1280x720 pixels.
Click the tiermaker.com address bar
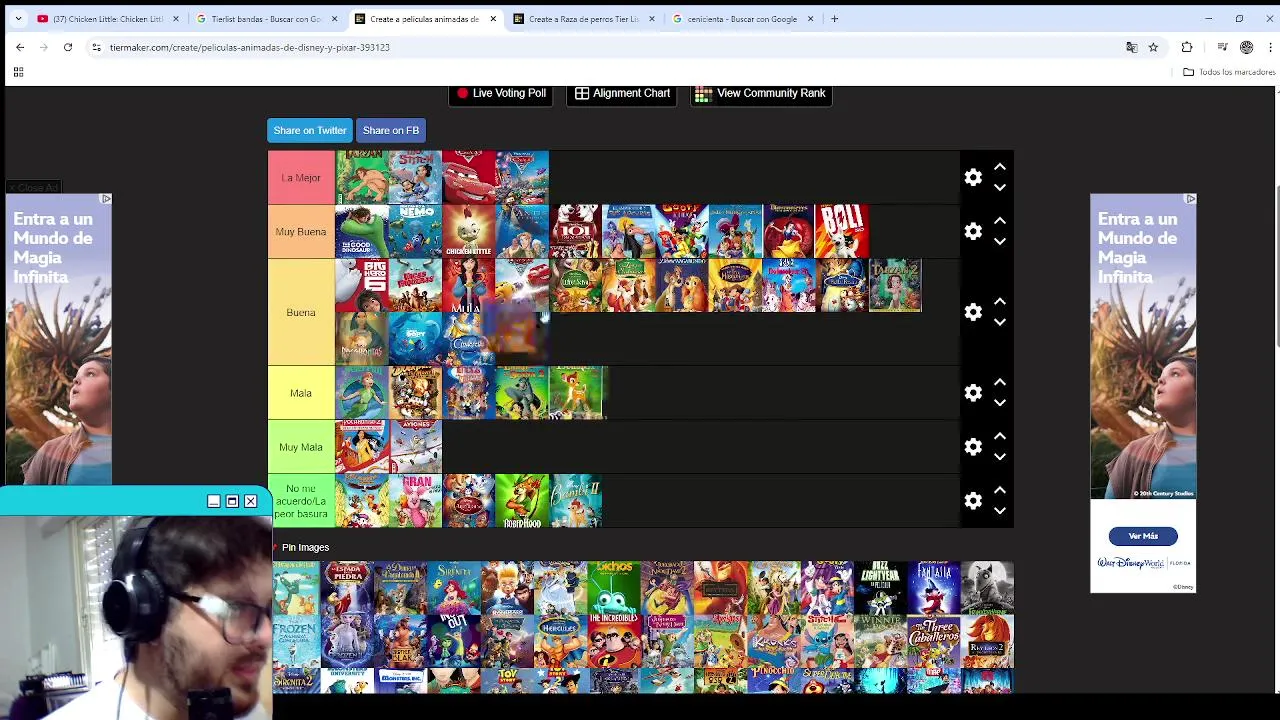coord(600,47)
